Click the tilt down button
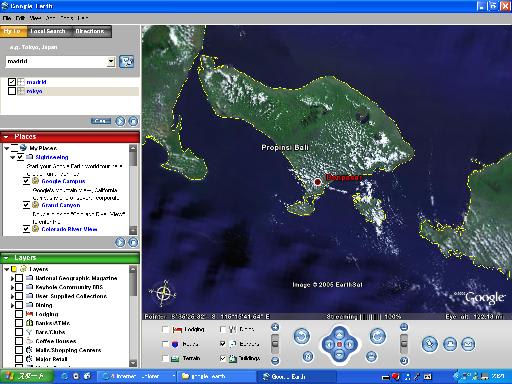Screen dimensions: 512x384 pos(404,360)
